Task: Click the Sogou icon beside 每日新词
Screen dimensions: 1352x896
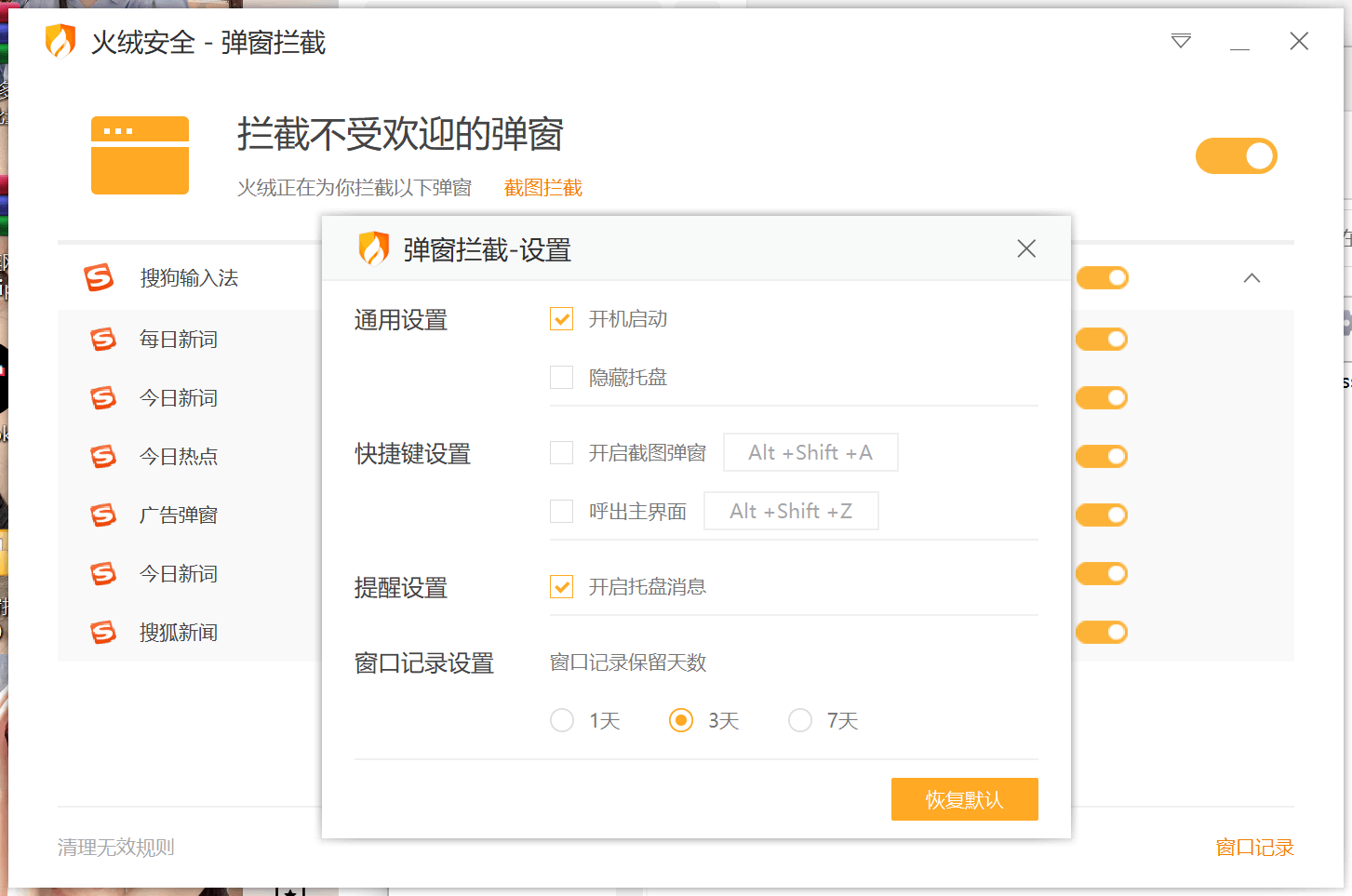Action: (x=103, y=340)
